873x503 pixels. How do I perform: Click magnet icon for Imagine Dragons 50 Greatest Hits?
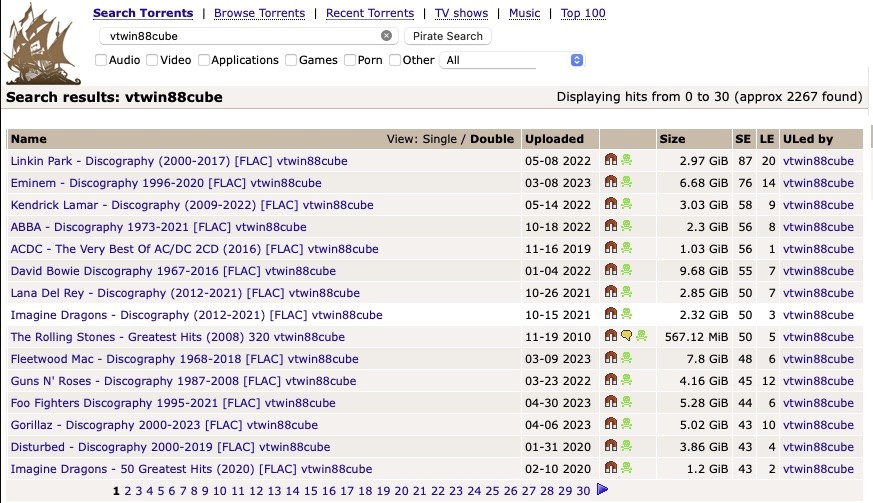click(611, 468)
